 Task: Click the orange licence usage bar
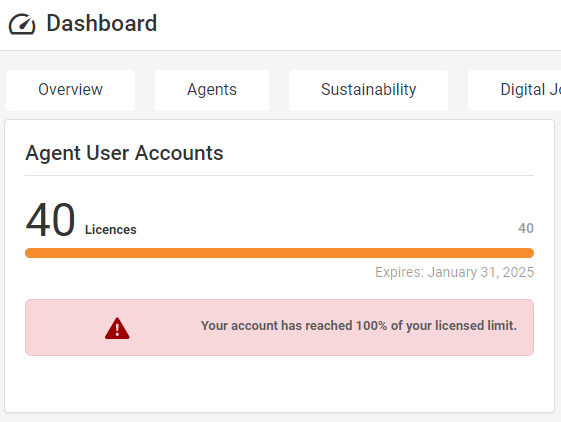point(279,253)
